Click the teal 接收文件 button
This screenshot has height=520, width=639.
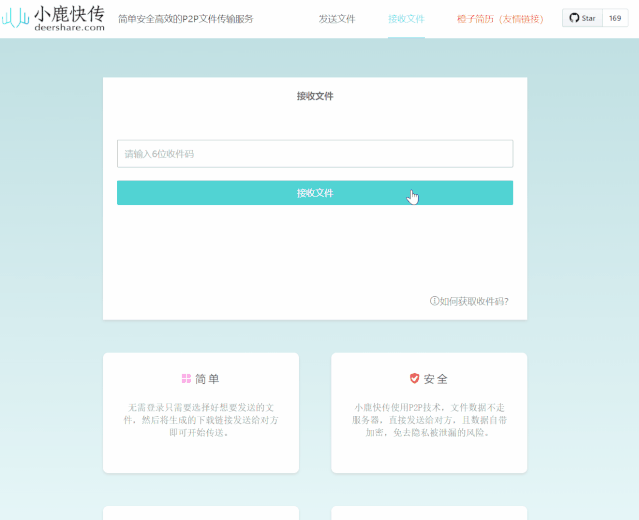315,193
